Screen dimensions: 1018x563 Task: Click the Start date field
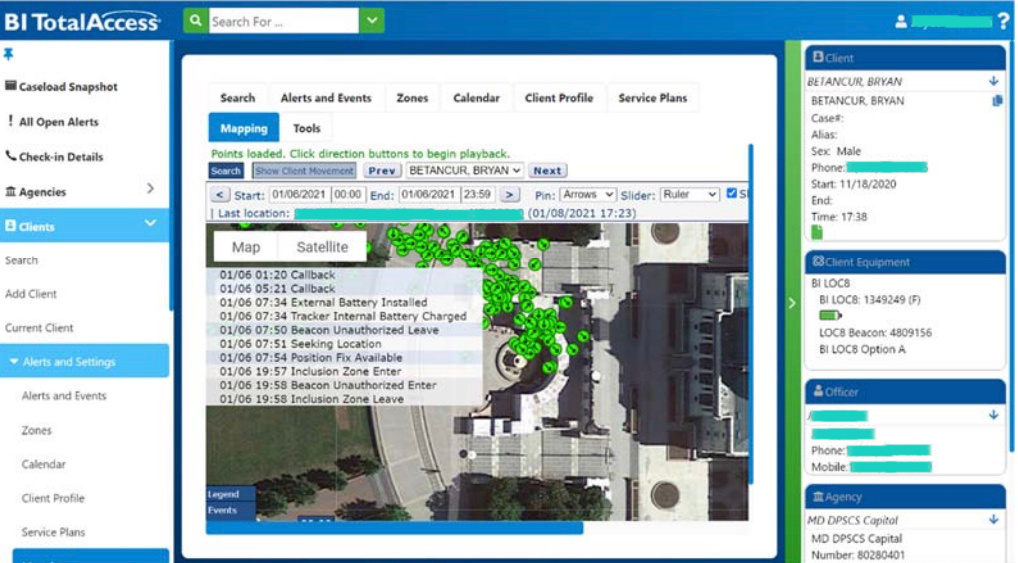pyautogui.click(x=299, y=194)
